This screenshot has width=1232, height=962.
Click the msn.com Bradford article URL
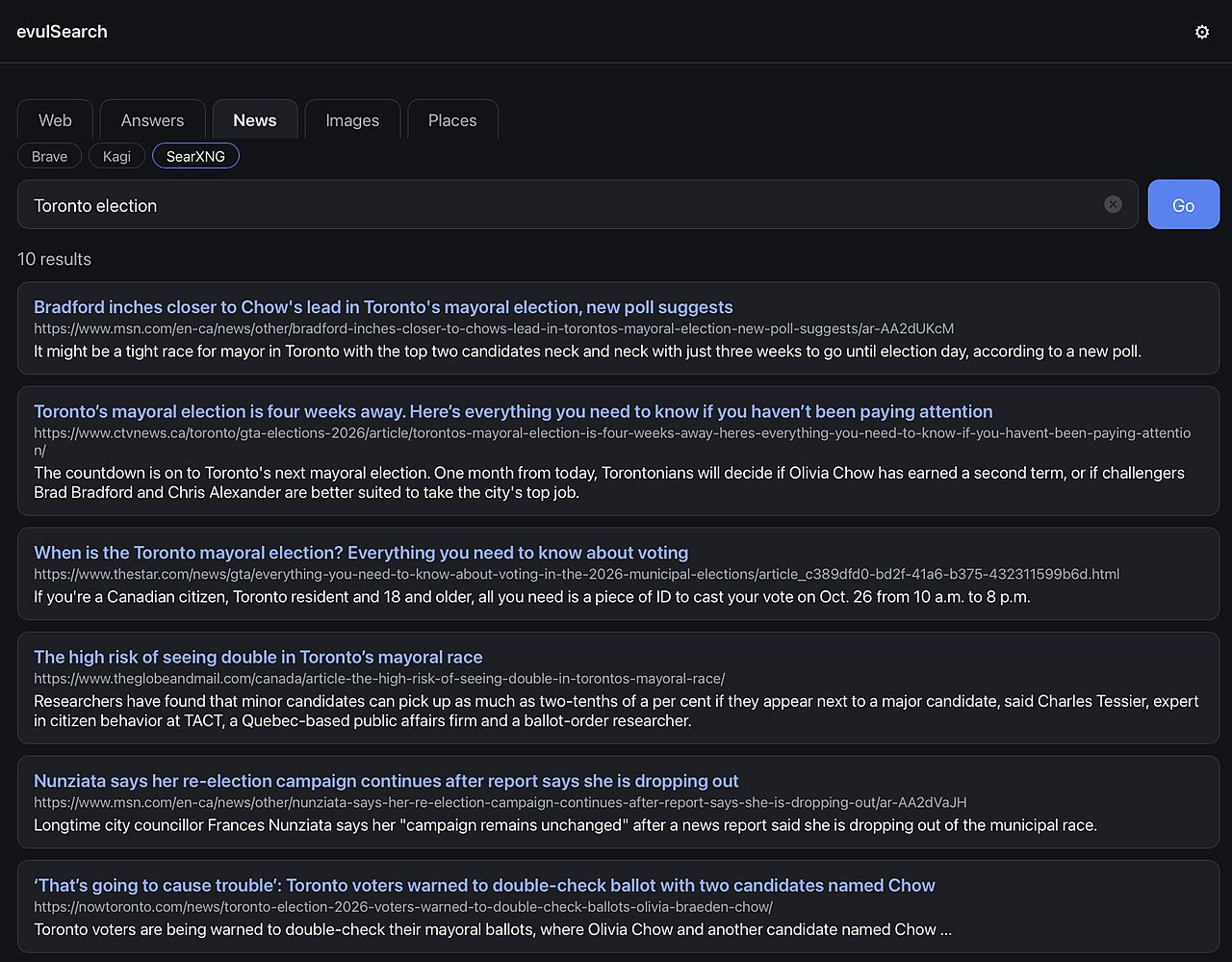[494, 328]
